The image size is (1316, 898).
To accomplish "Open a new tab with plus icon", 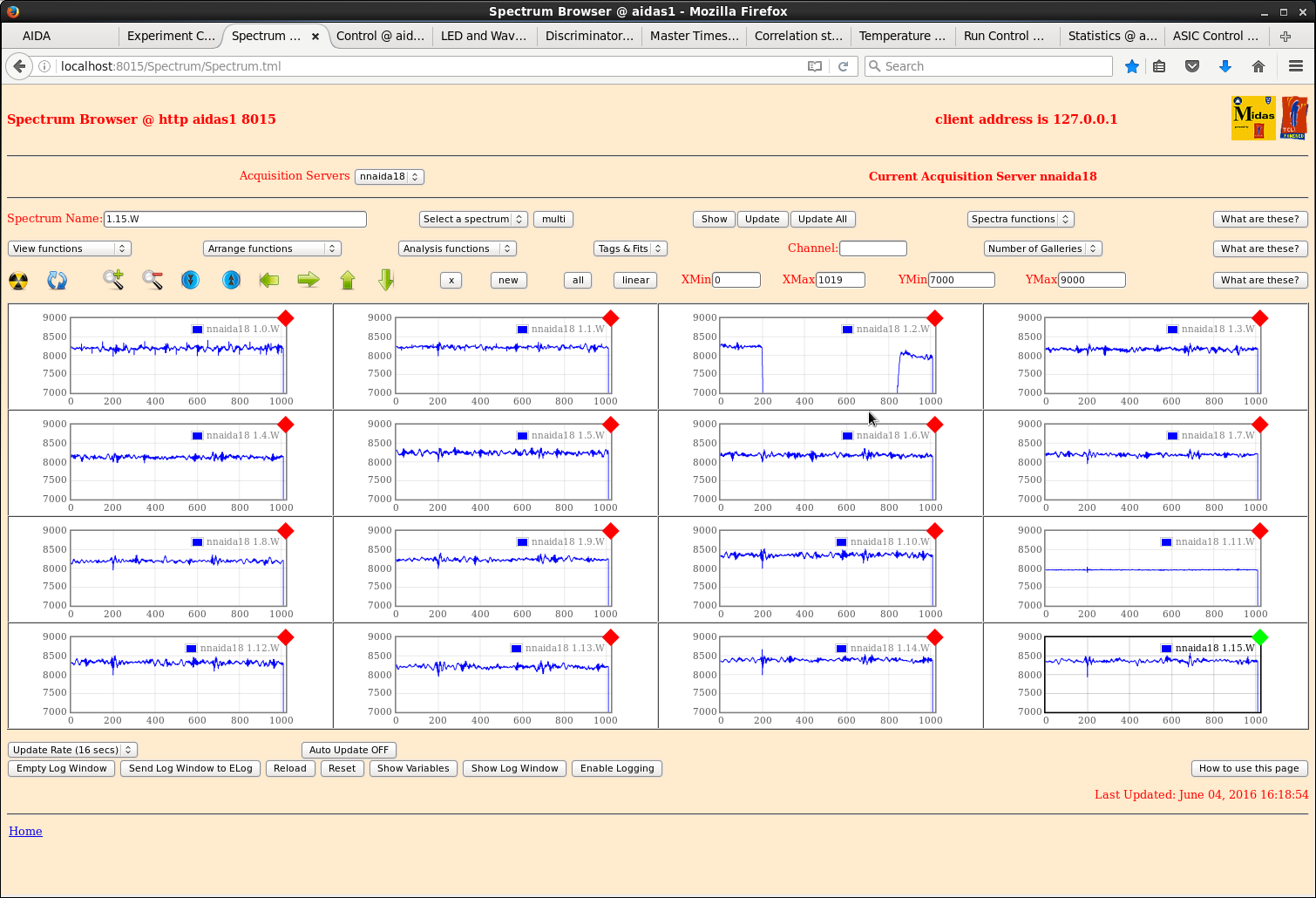I will (x=1285, y=36).
